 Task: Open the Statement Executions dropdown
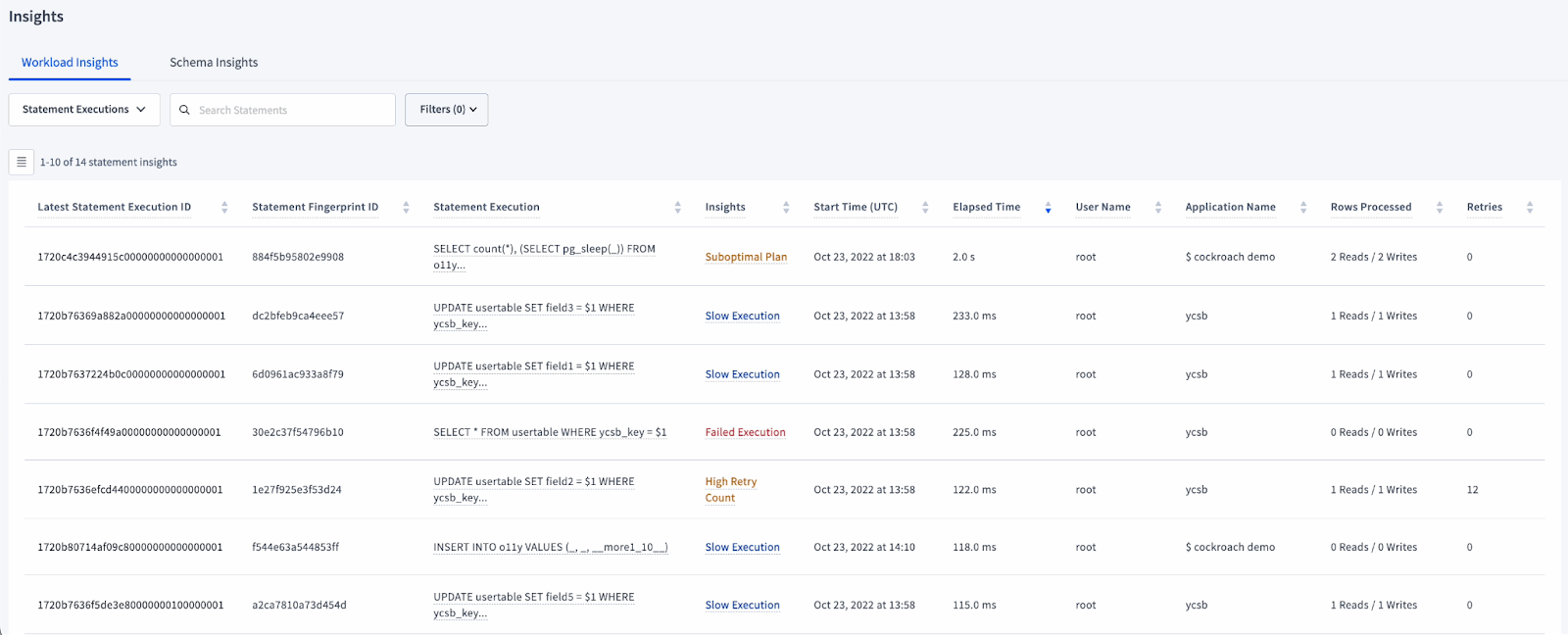pos(84,110)
